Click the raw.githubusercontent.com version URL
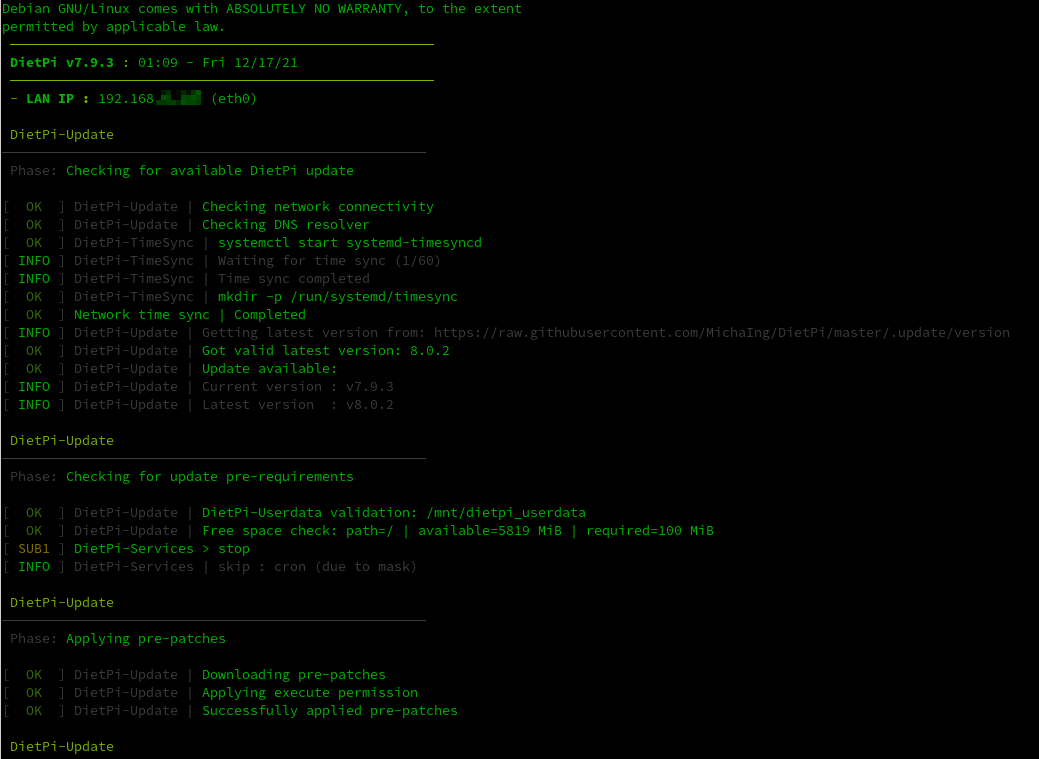The height and width of the screenshot is (759, 1039). (x=722, y=333)
